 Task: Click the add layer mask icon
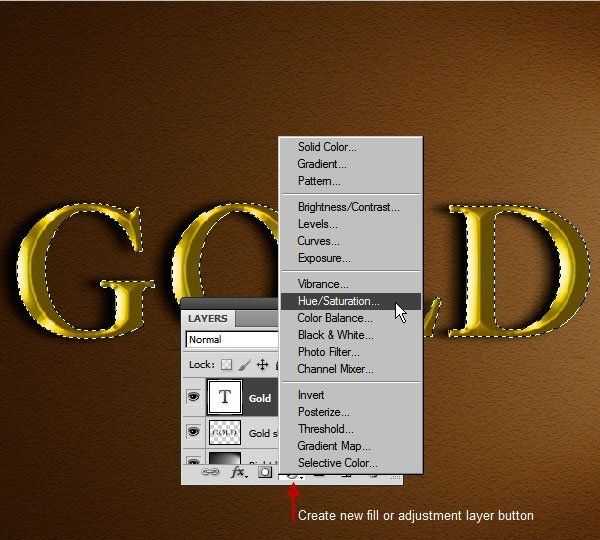click(x=264, y=473)
